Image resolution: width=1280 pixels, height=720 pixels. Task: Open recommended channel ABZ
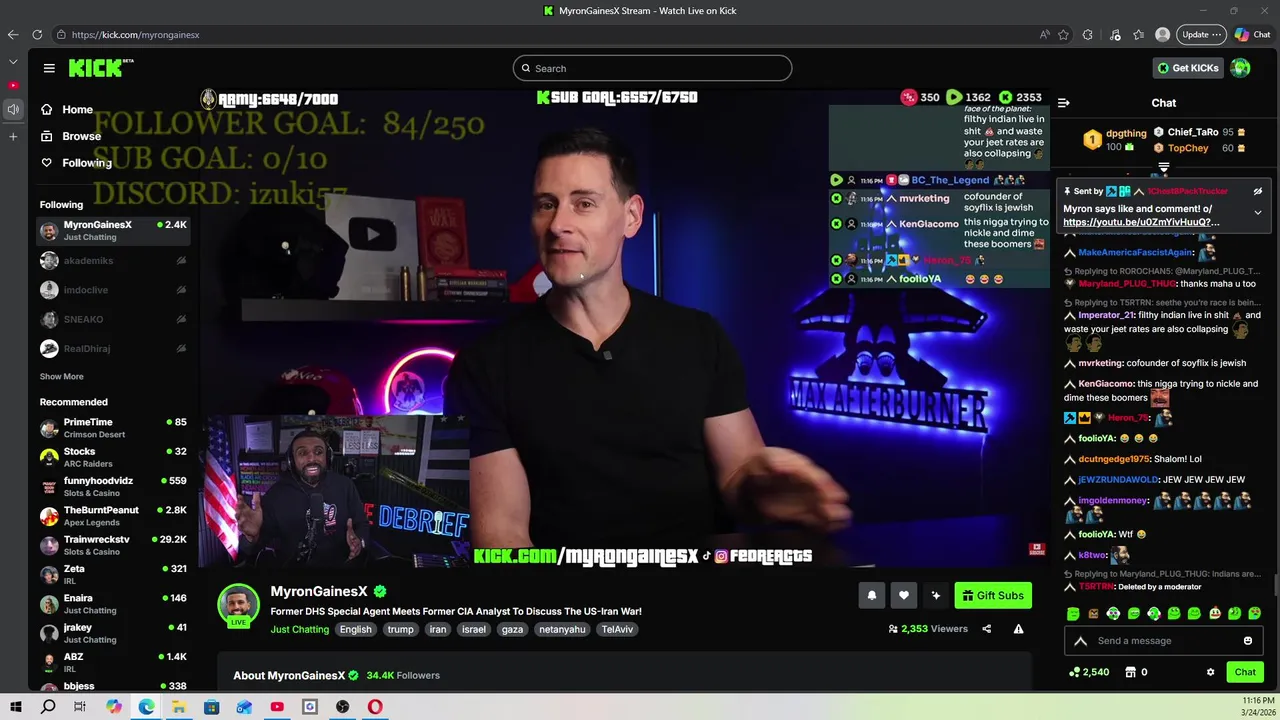[x=112, y=663]
